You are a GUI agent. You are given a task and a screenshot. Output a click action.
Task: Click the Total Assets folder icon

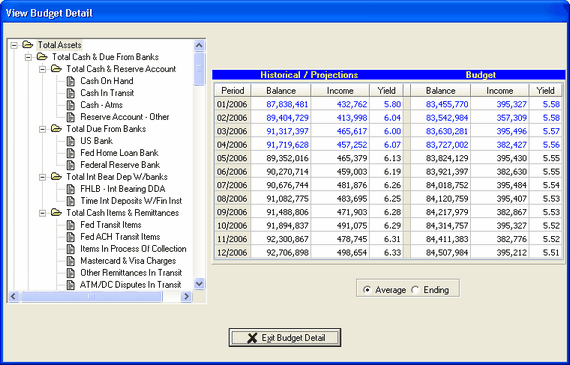(28, 45)
